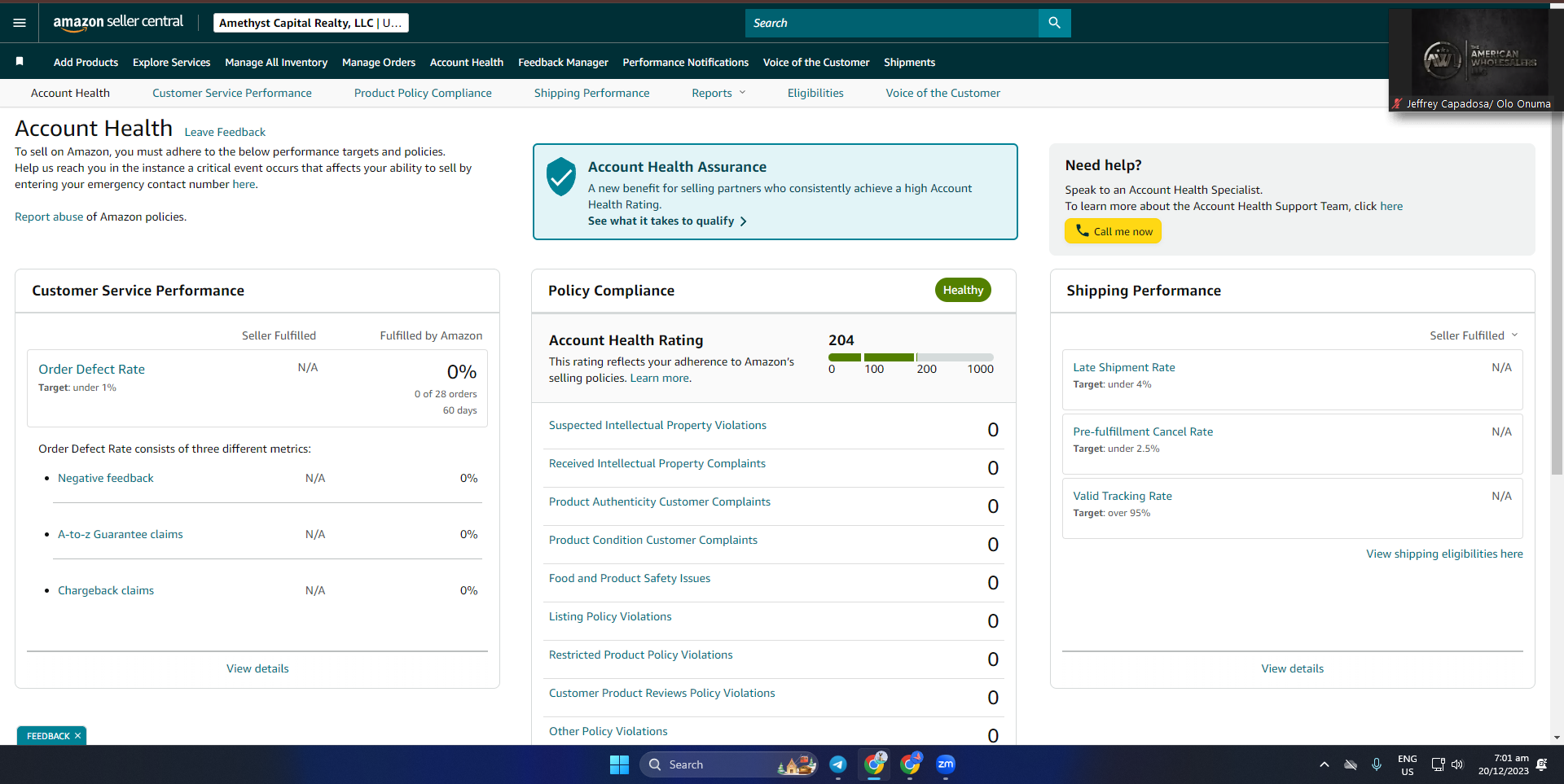Open Performance Notifications

click(x=686, y=62)
